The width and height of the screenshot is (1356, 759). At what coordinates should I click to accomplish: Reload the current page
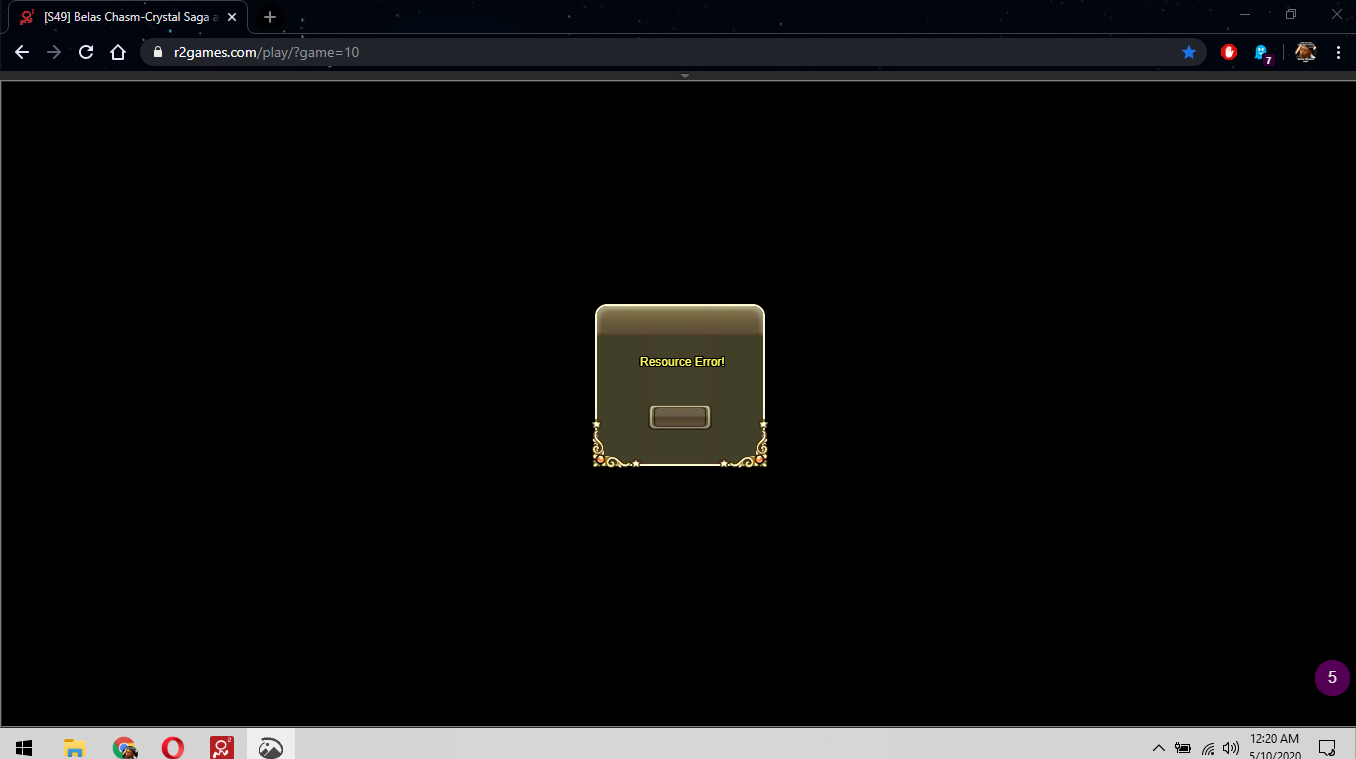click(86, 52)
